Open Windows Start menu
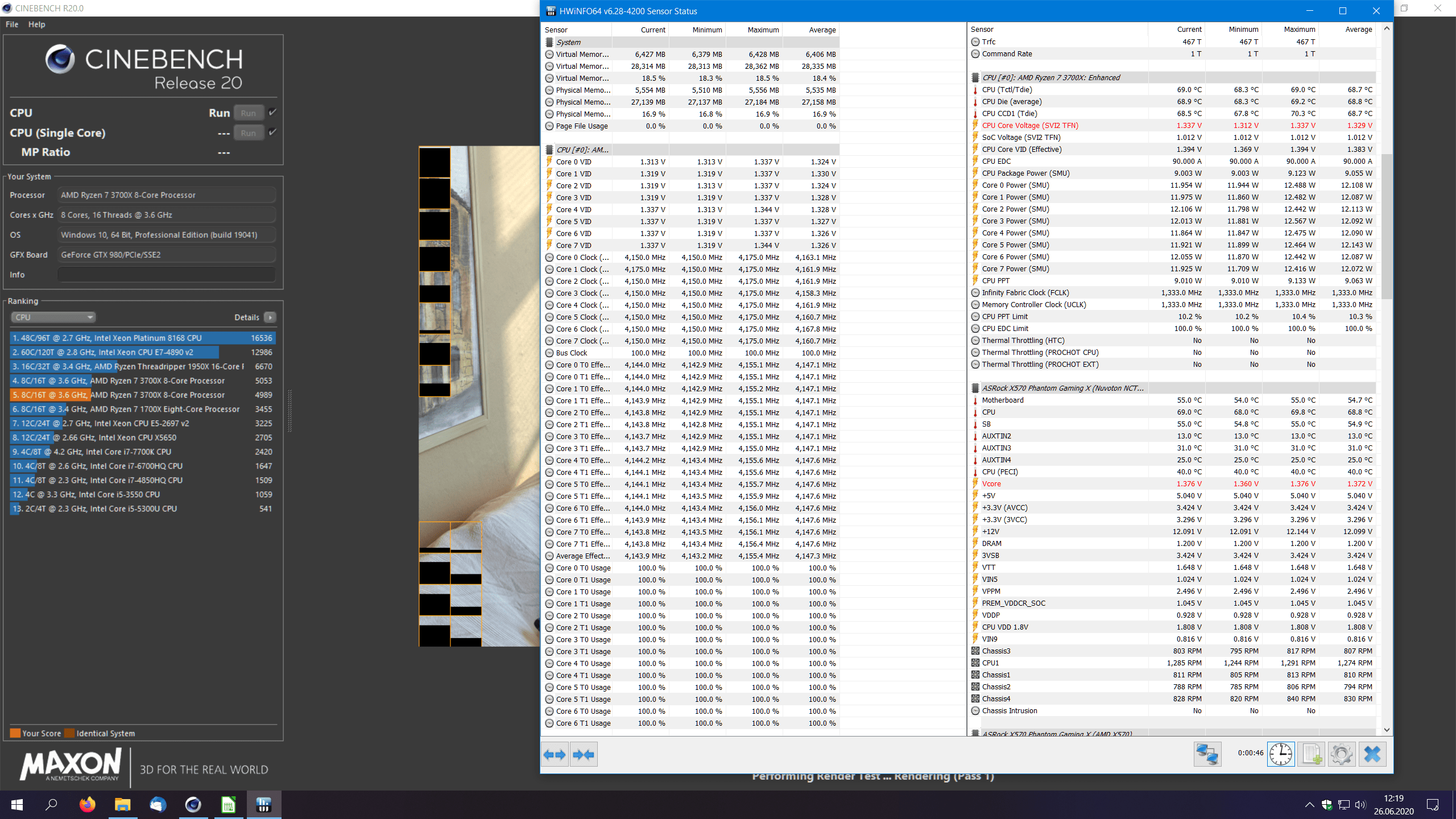The image size is (1456, 819). 17,805
